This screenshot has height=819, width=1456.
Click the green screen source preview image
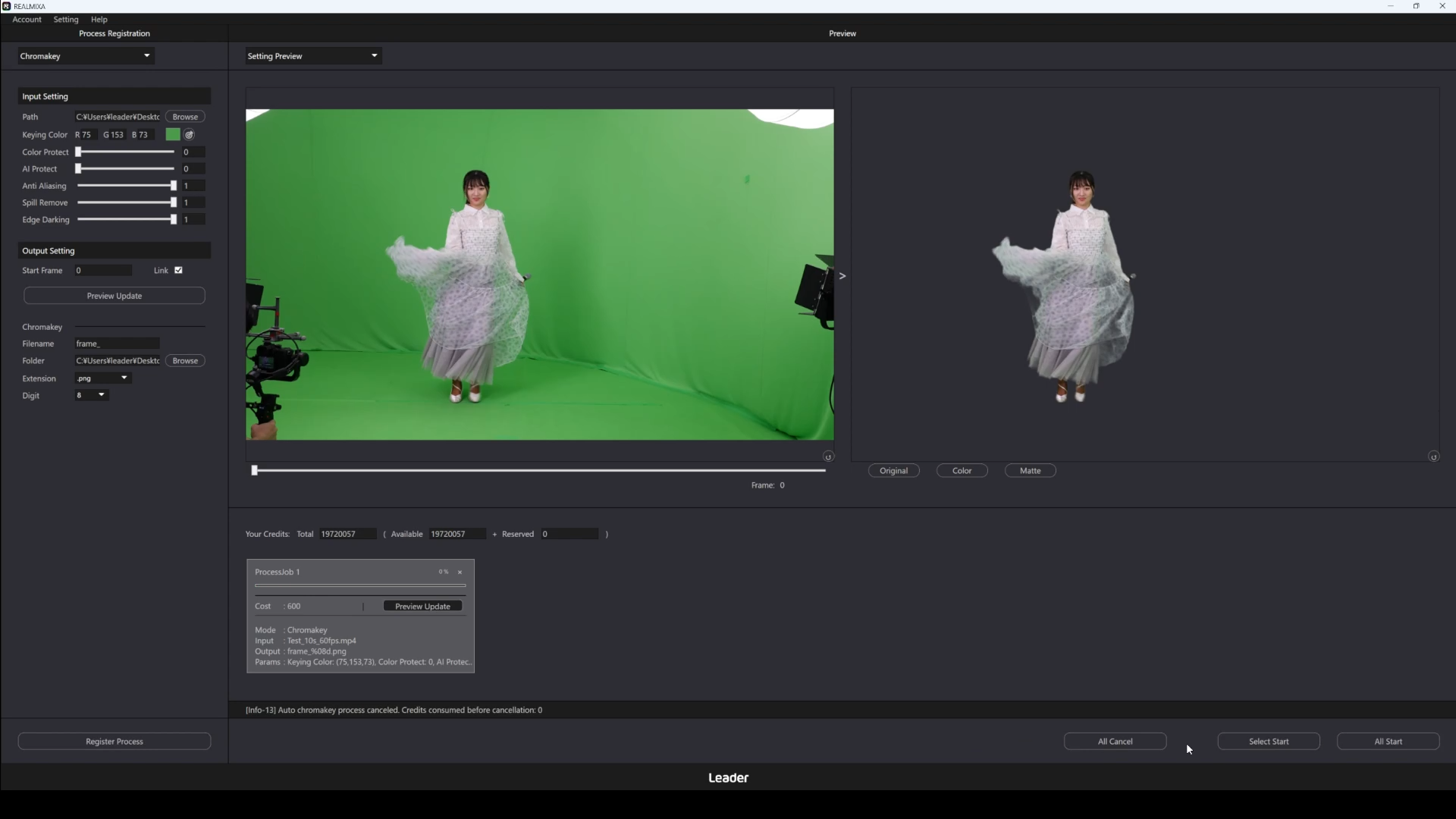click(x=539, y=275)
